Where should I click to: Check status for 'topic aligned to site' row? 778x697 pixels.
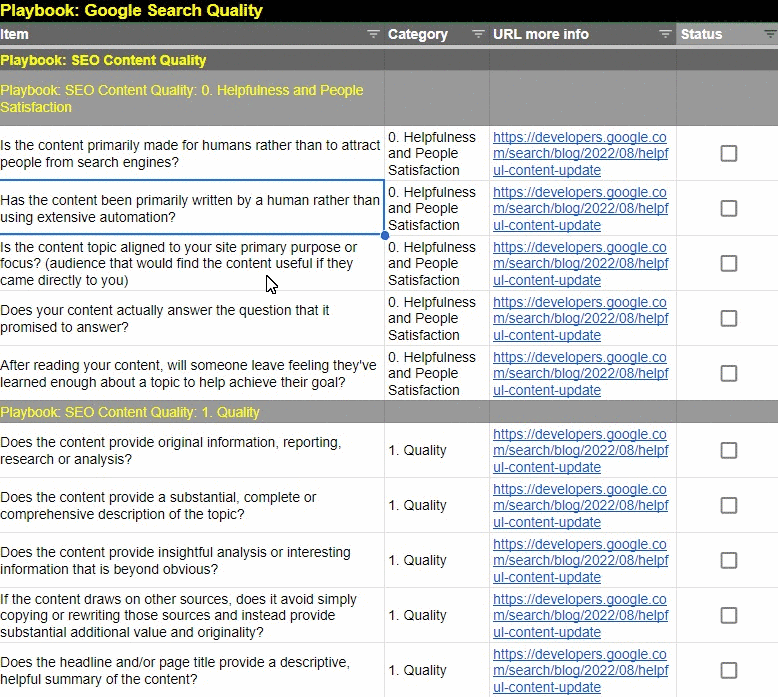point(728,263)
